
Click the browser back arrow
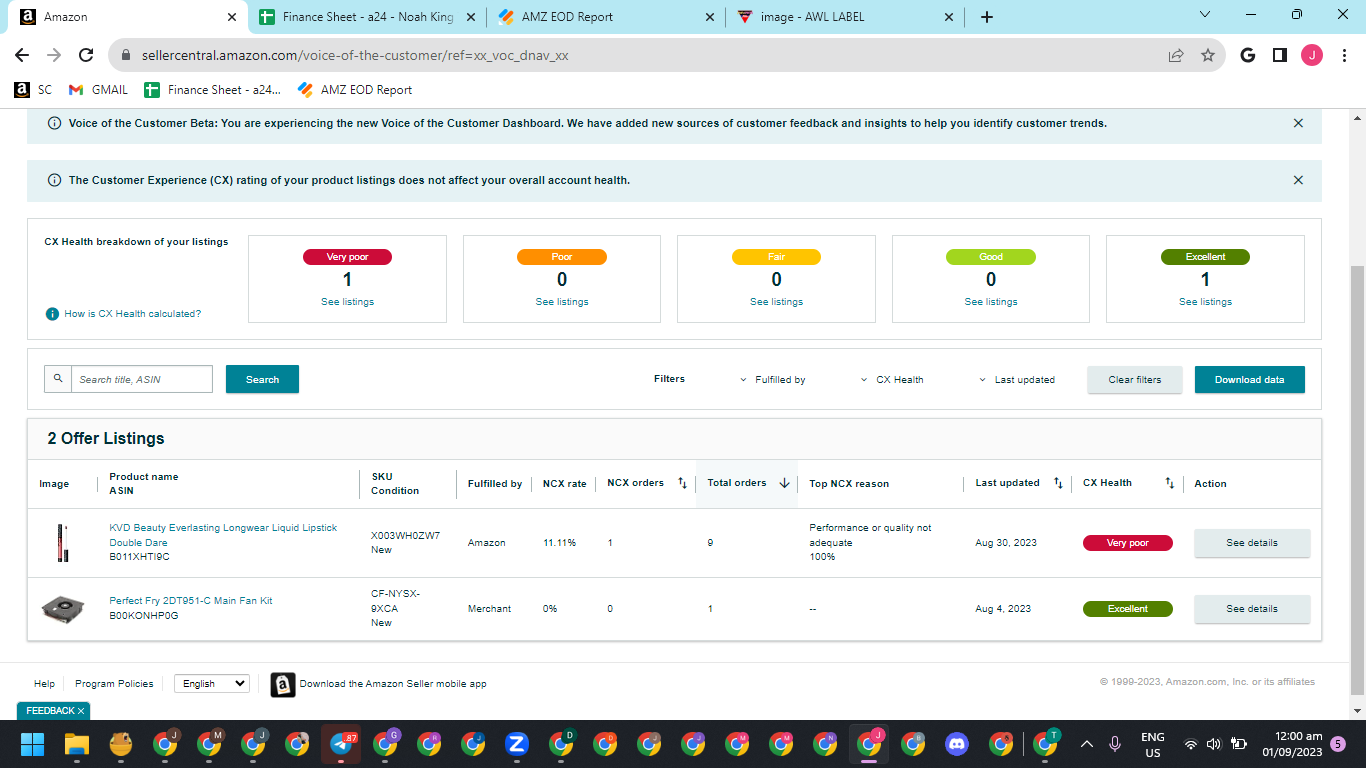pyautogui.click(x=22, y=55)
